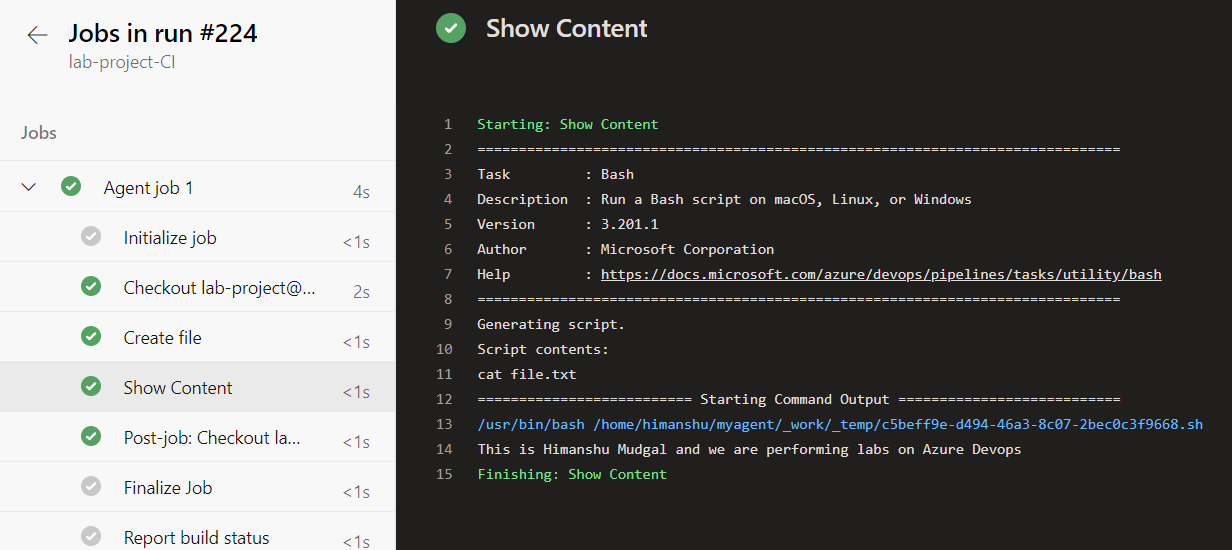Click the Jobs section label
Screen dimensions: 1232x550
(x=39, y=132)
